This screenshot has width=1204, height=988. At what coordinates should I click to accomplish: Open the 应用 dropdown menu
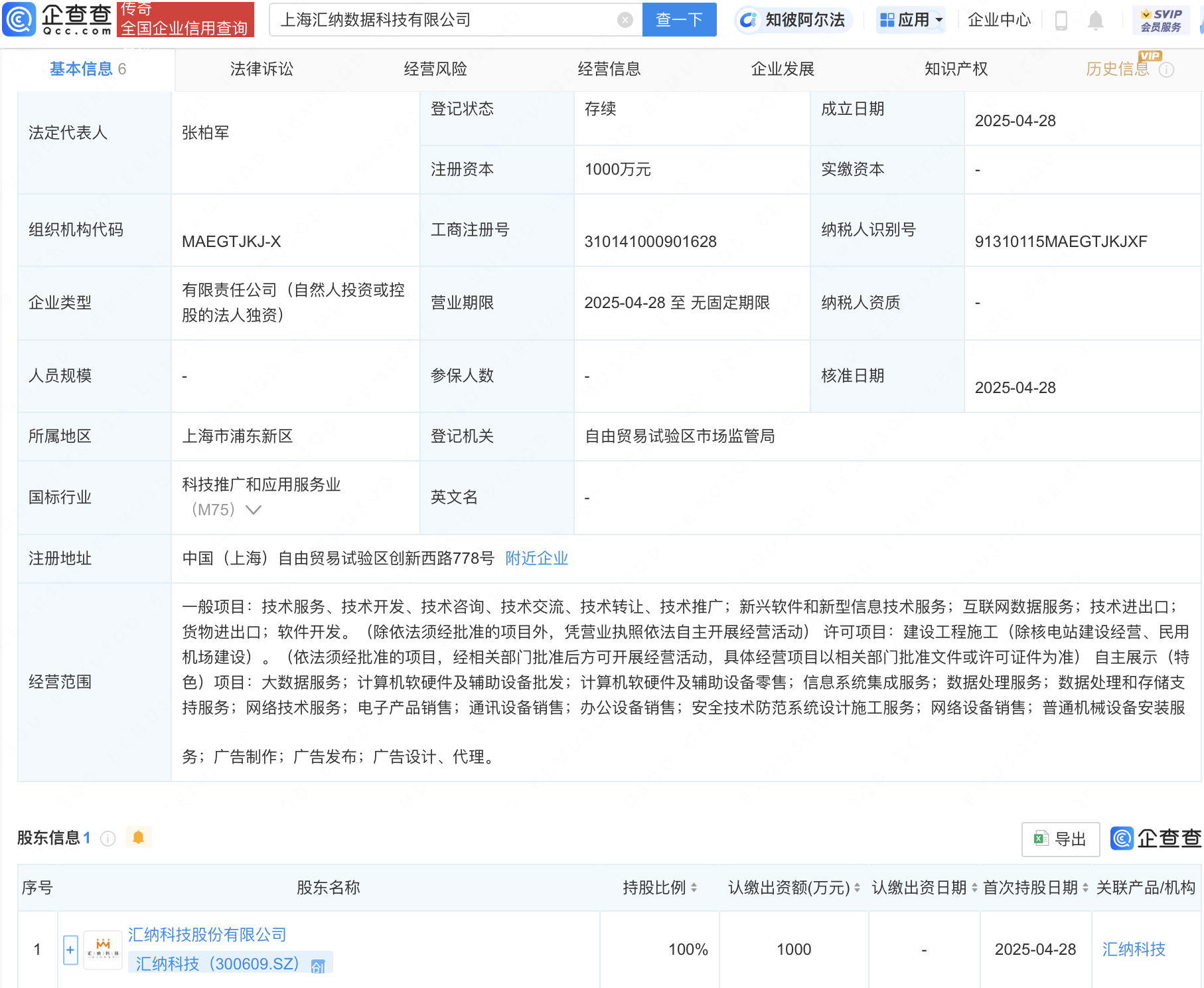click(911, 20)
